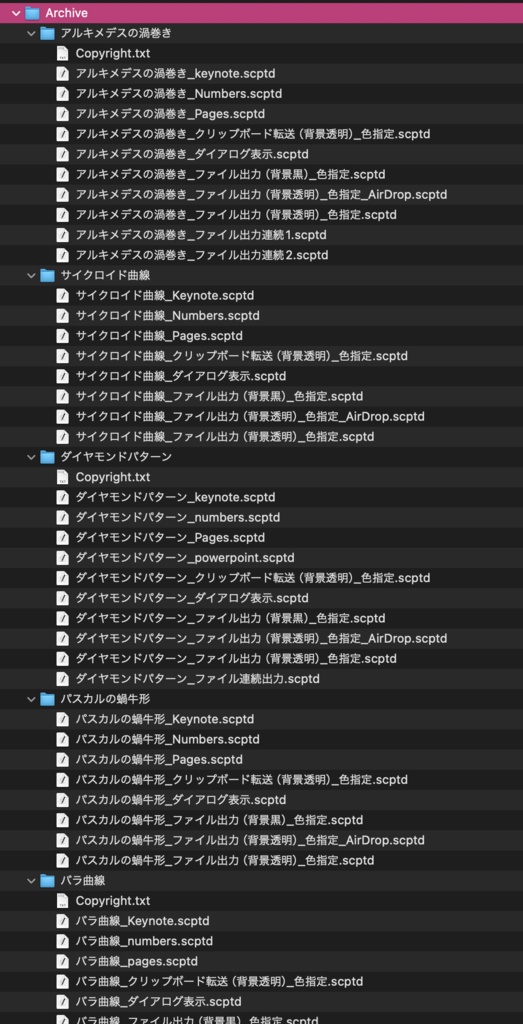Select file ダイヤモンドパターン_ダイアログ表示.scptd
The image size is (523, 1024).
(x=192, y=599)
